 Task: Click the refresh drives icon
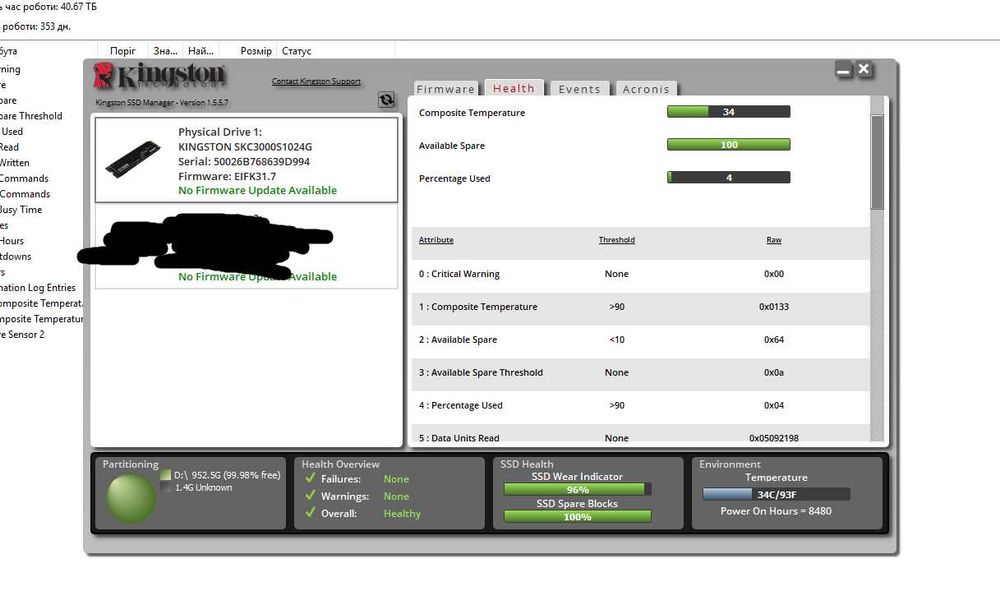tap(386, 100)
